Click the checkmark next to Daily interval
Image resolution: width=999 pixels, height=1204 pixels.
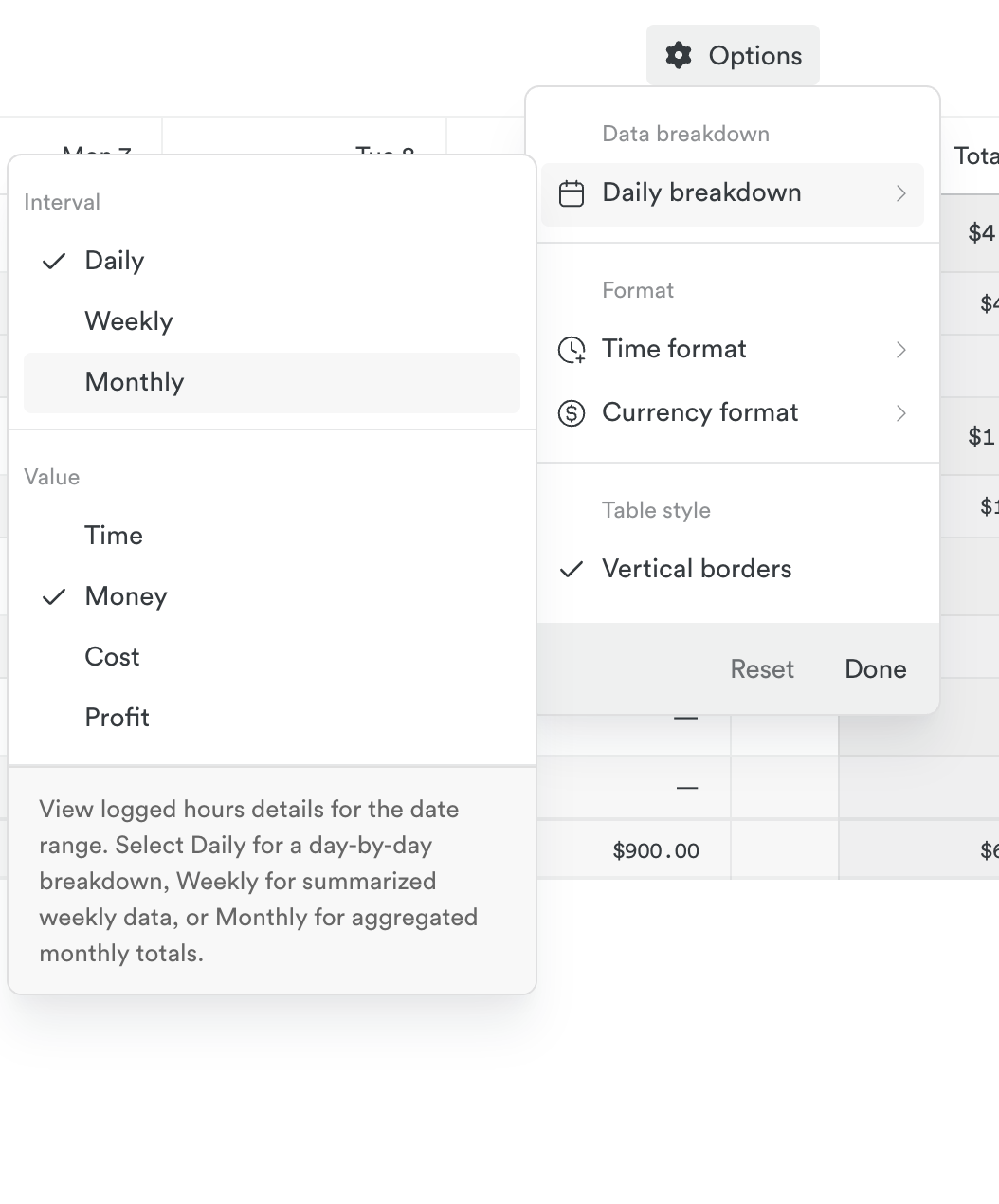pos(54,261)
